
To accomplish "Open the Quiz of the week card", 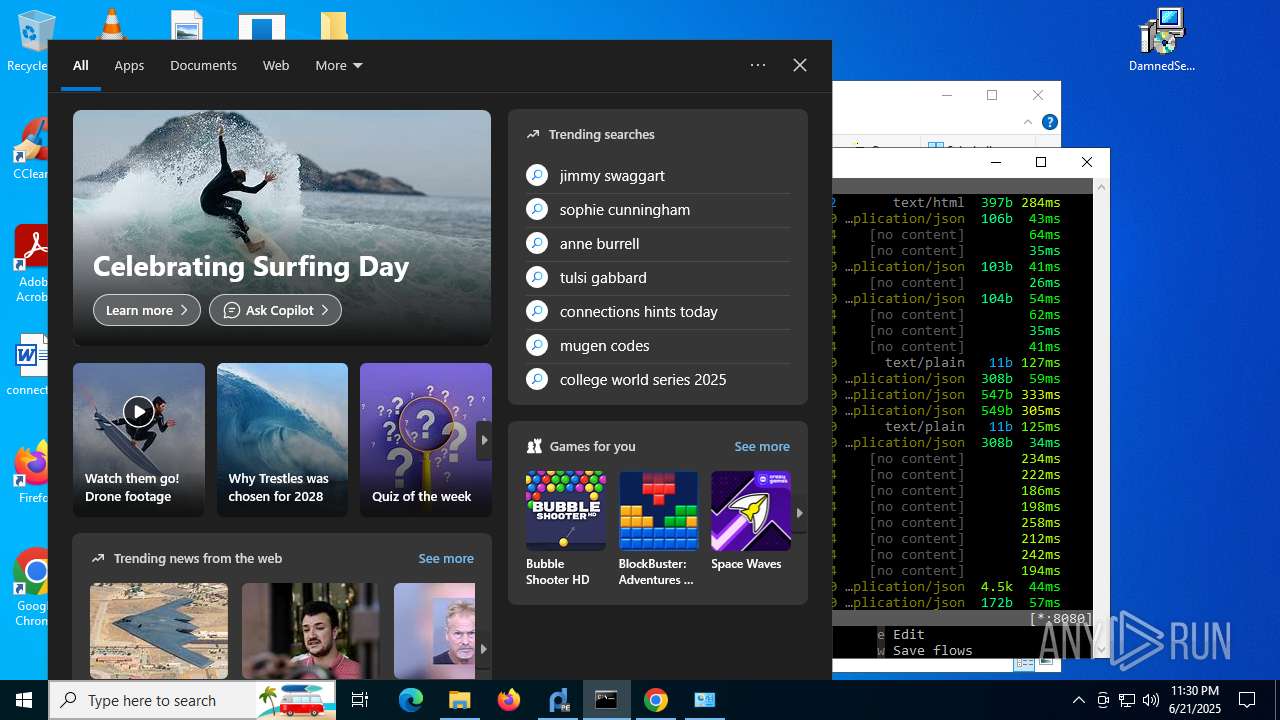I will [x=426, y=440].
